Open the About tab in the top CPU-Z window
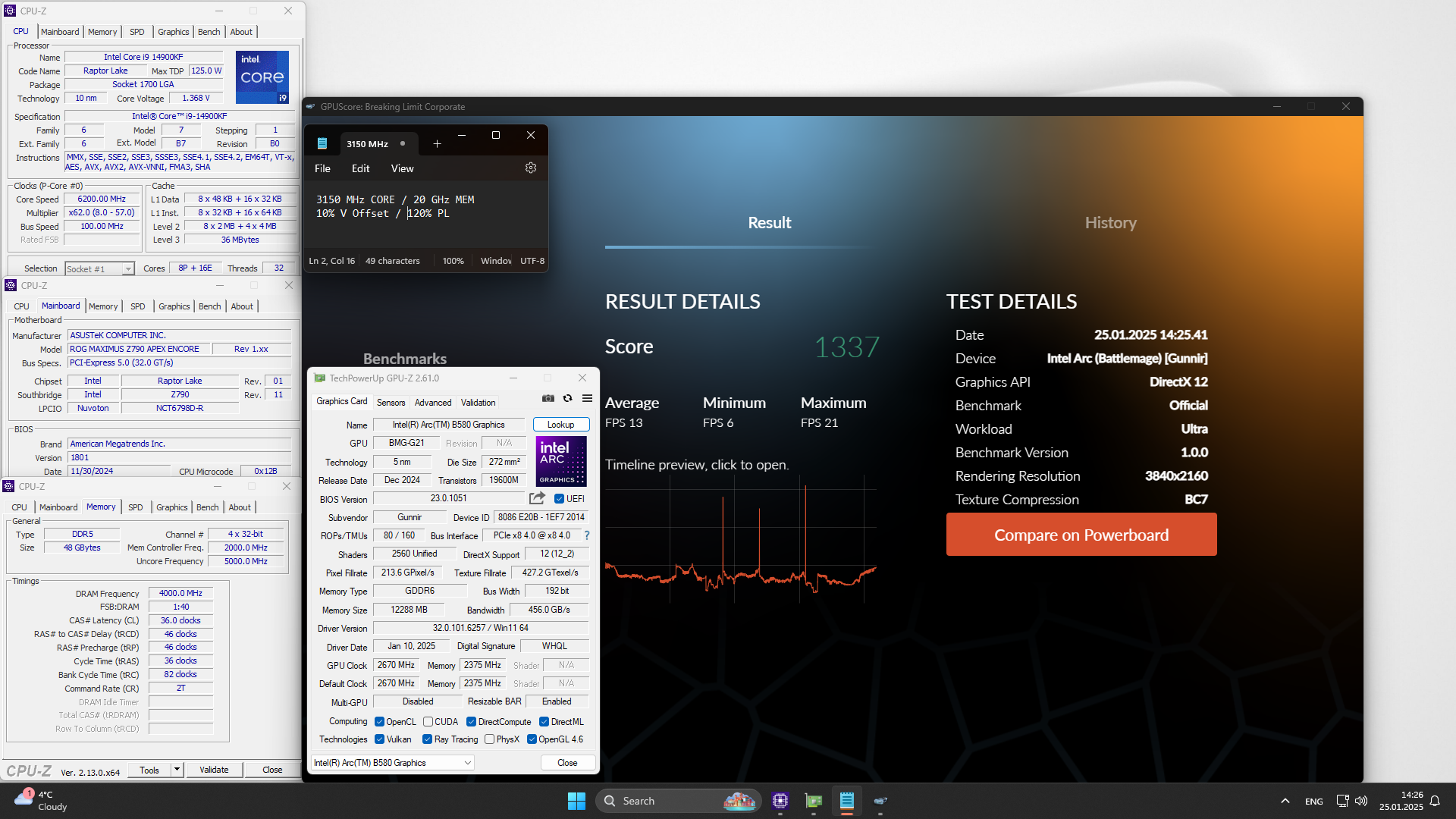Image resolution: width=1456 pixels, height=819 pixels. click(241, 32)
